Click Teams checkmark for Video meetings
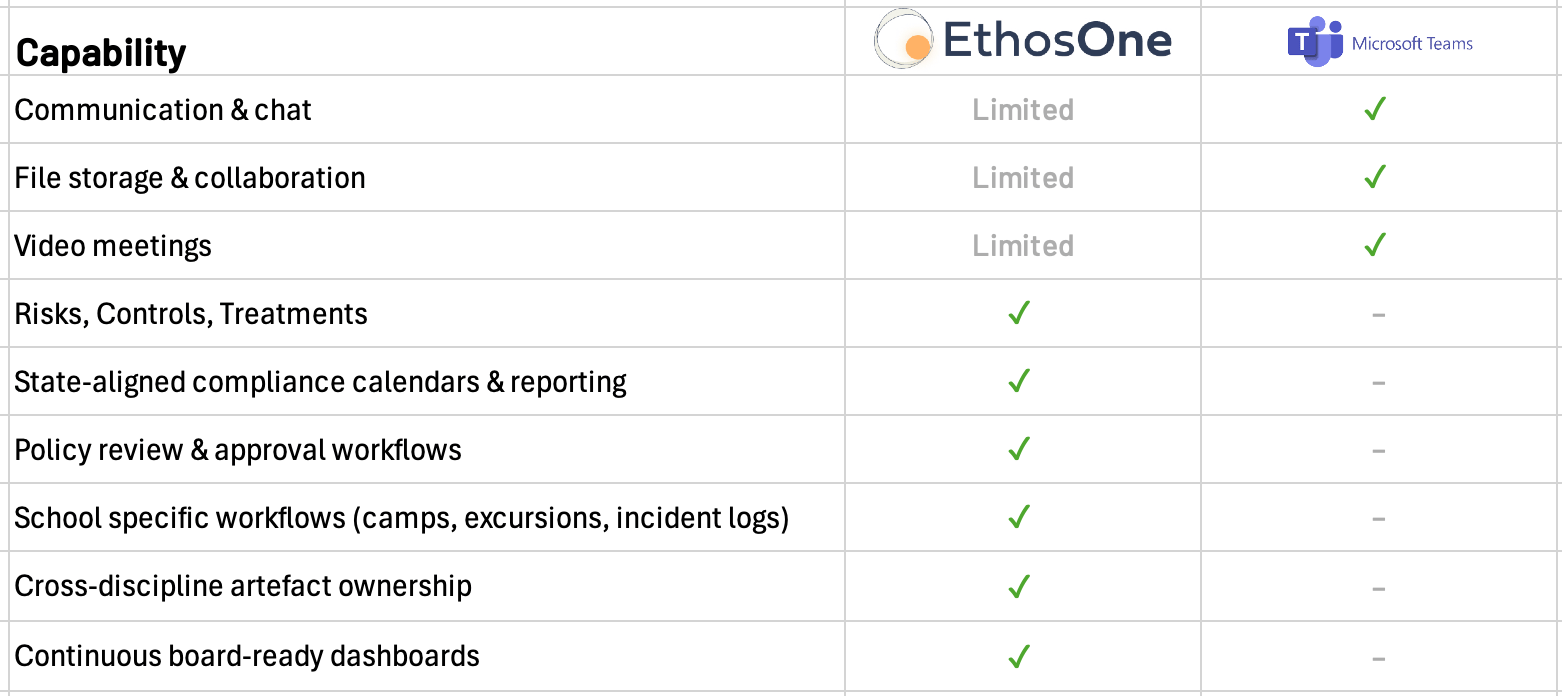1562x696 pixels. click(x=1375, y=245)
